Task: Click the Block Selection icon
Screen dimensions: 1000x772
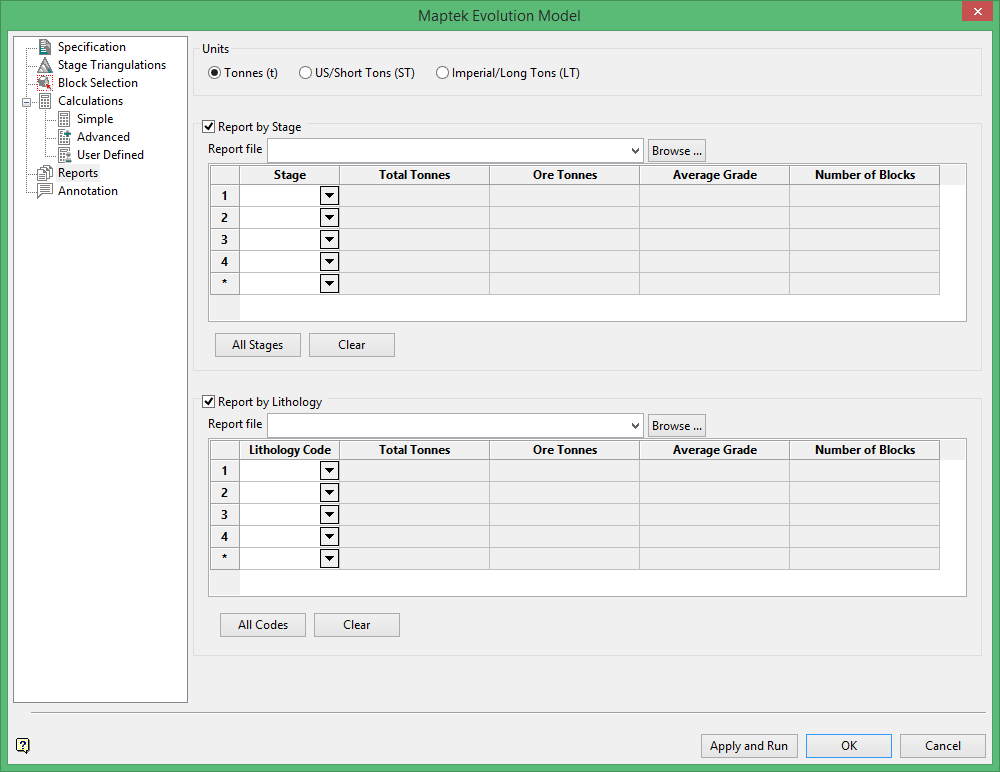Action: tap(44, 83)
